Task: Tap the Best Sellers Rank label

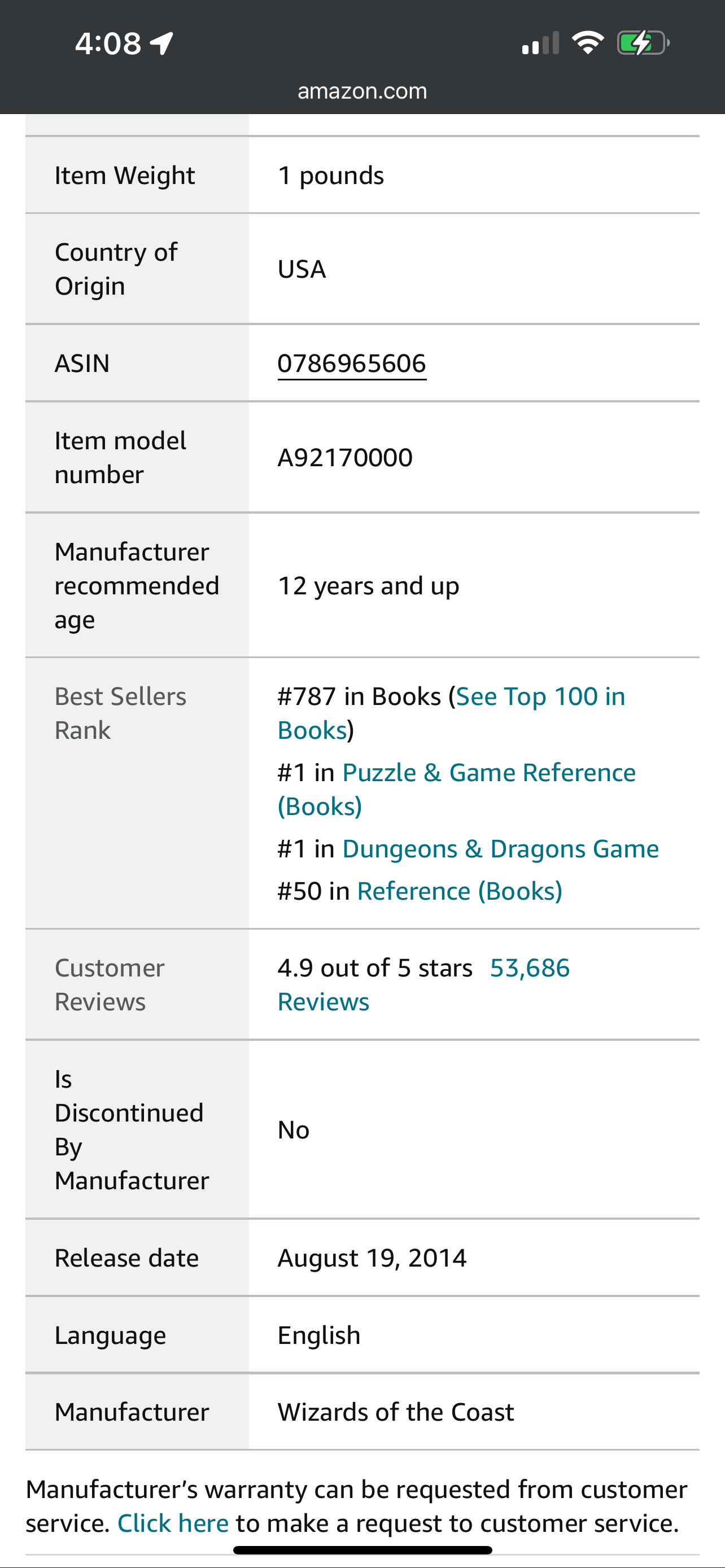Action: pos(120,713)
